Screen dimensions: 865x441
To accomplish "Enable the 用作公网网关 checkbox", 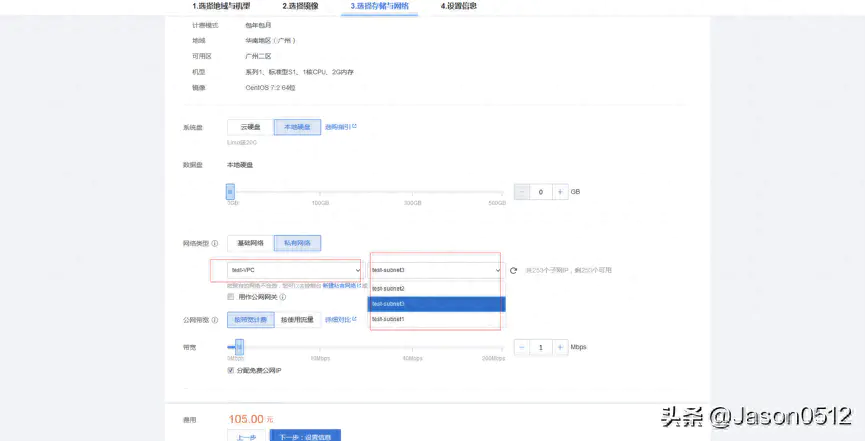I will pos(231,297).
